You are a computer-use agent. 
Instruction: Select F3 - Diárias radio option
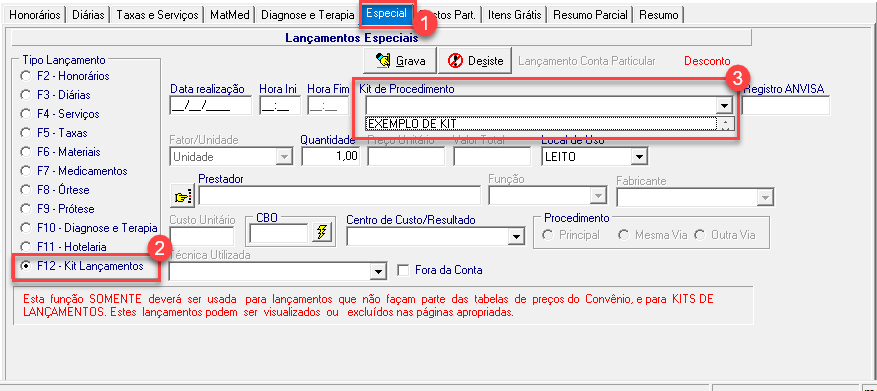point(25,95)
